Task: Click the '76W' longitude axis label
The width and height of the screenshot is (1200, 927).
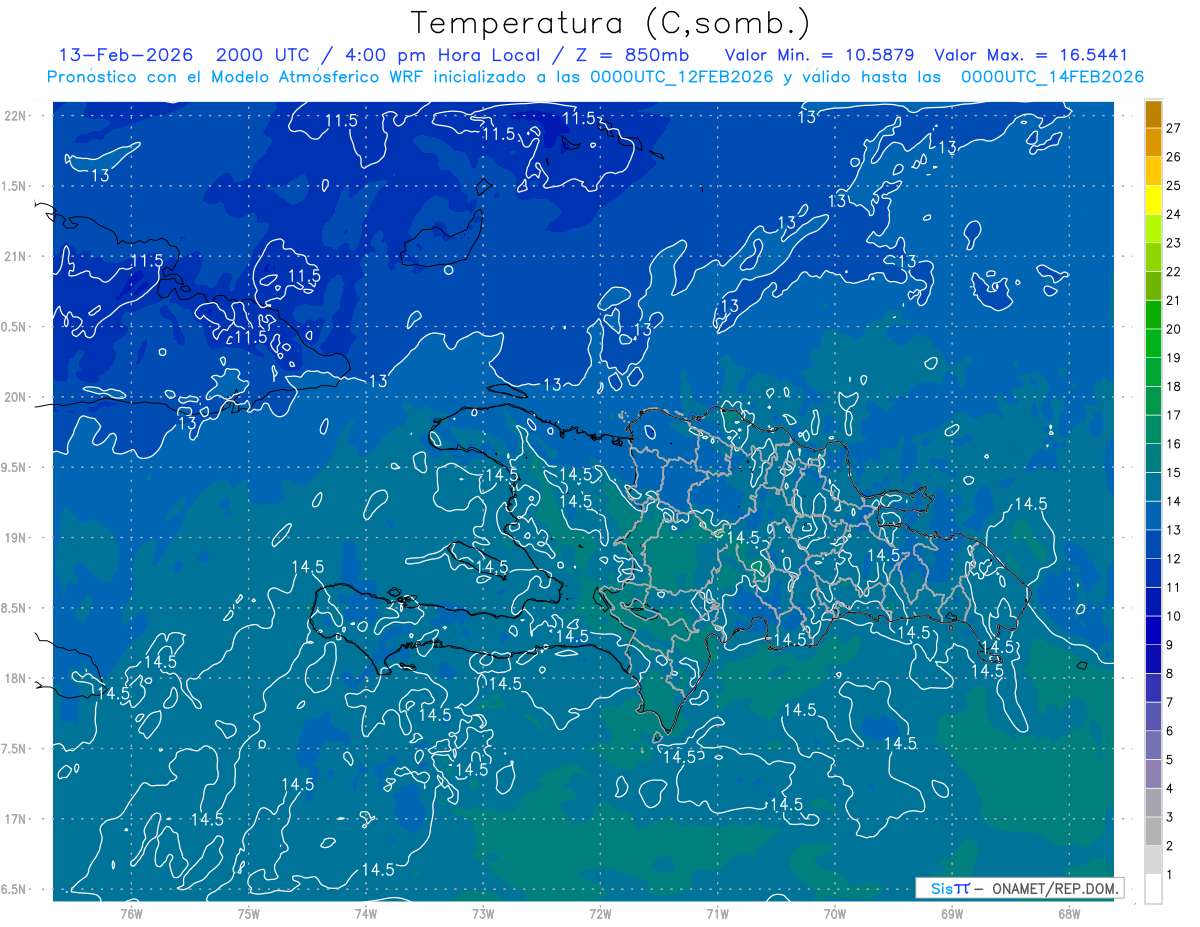Action: pos(131,913)
